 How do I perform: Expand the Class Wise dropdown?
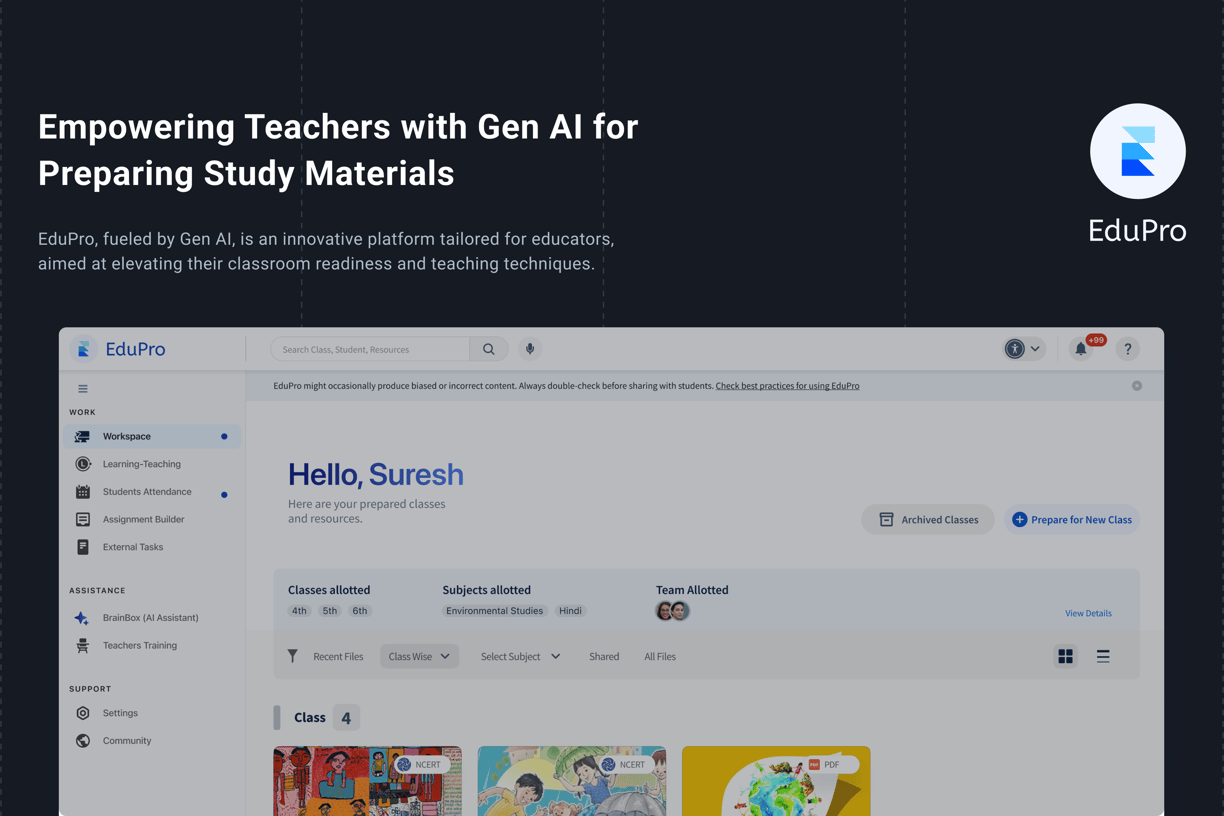[419, 657]
